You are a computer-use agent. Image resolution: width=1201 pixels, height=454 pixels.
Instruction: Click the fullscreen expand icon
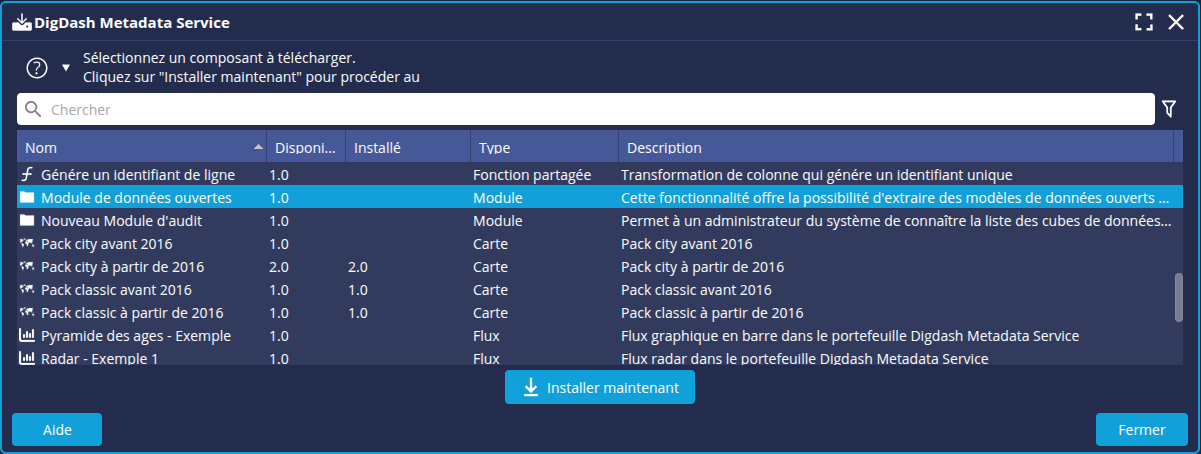click(x=1144, y=23)
